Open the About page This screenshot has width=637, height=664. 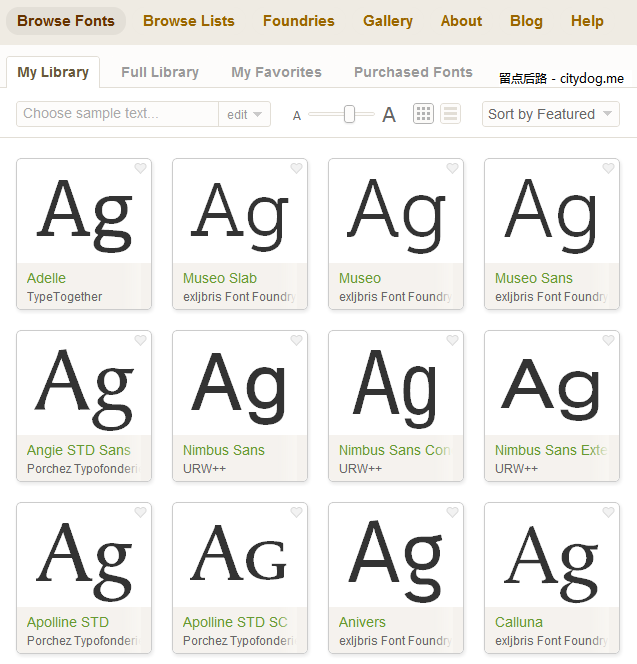461,21
